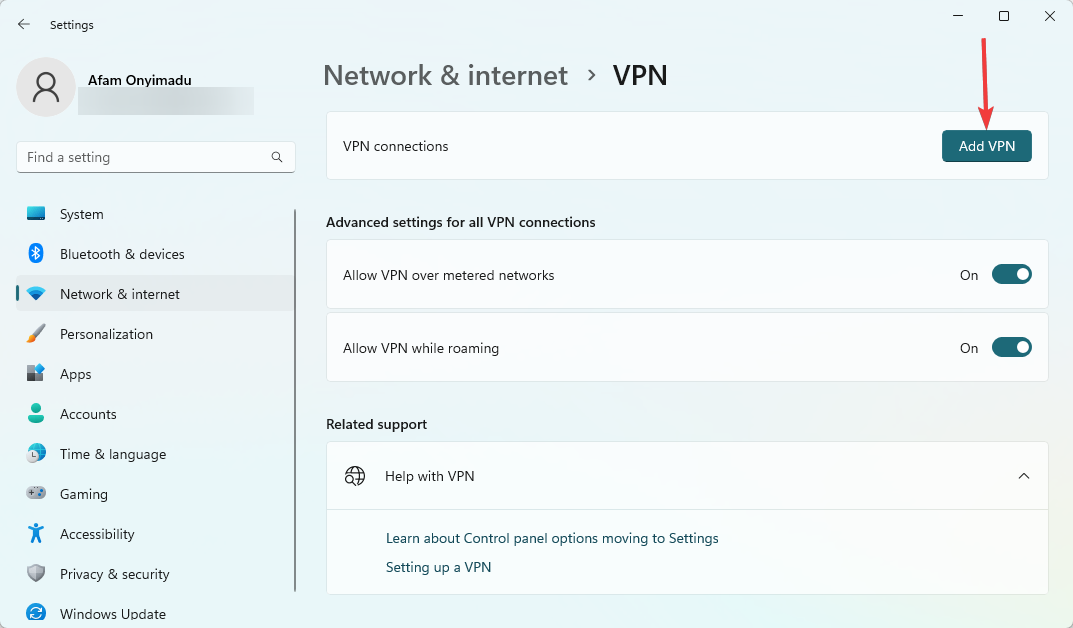Click the VPN connections label
Viewport: 1073px width, 628px height.
(396, 146)
